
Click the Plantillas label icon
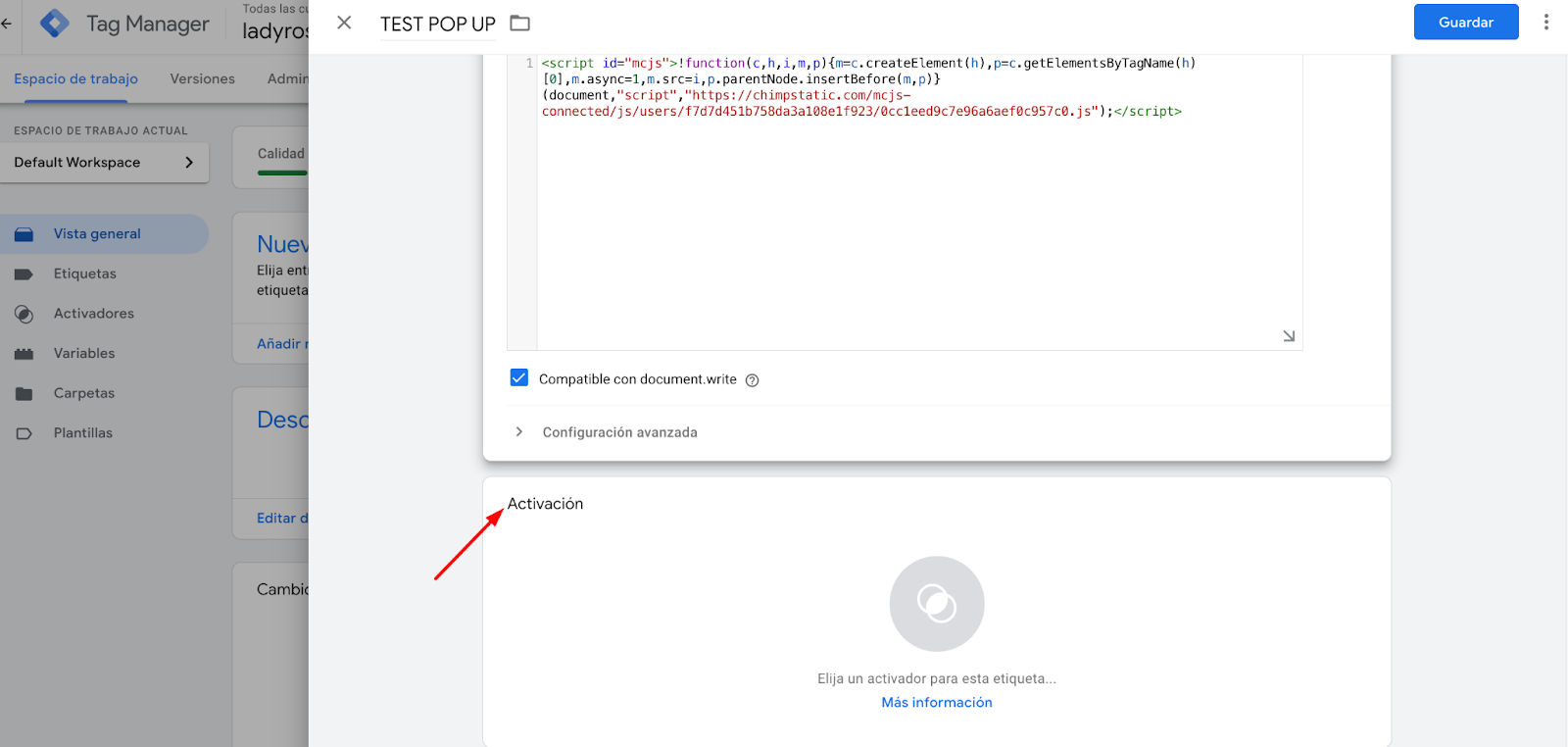[x=24, y=433]
